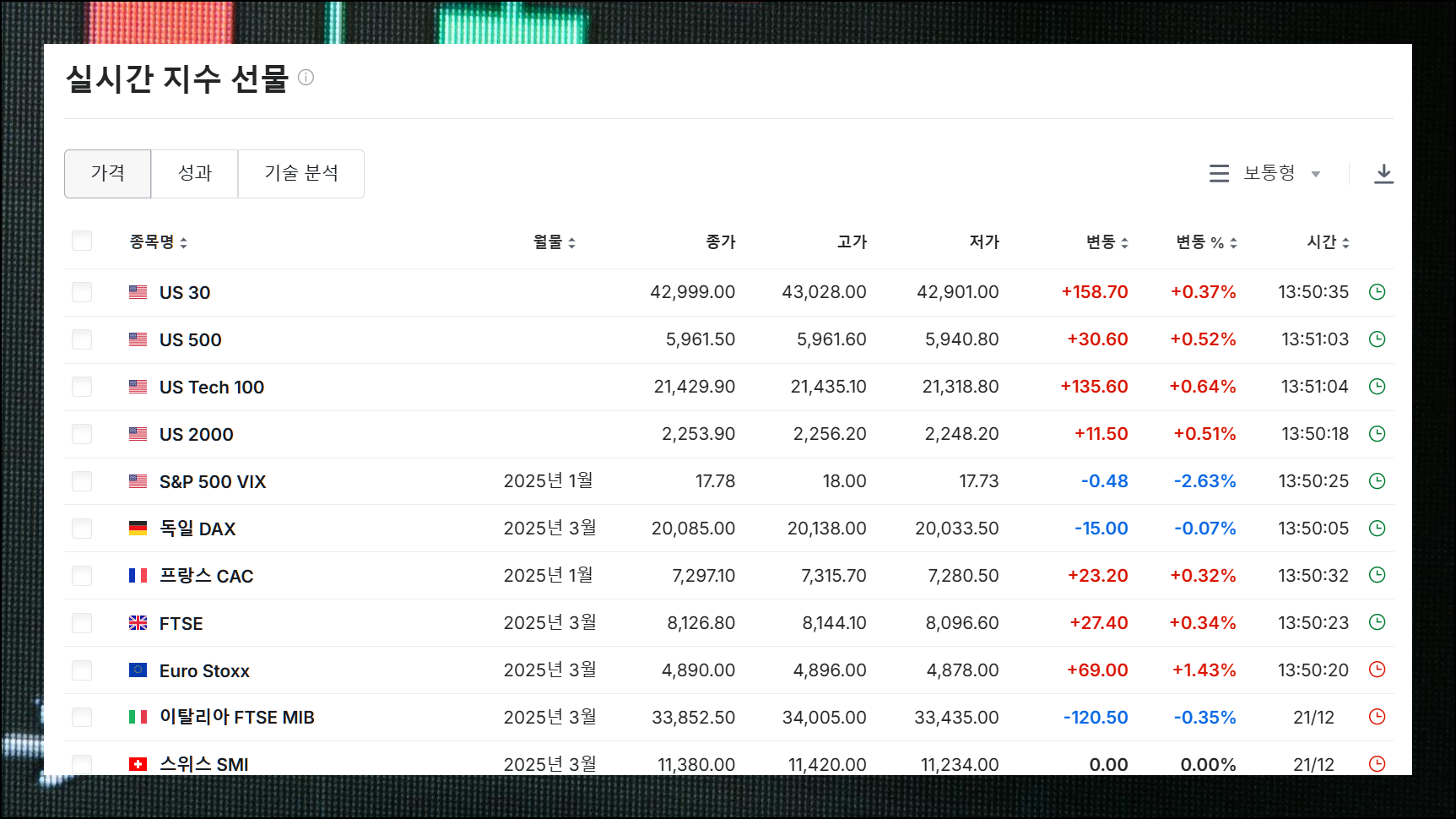Click the 고가 column header

pos(852,242)
